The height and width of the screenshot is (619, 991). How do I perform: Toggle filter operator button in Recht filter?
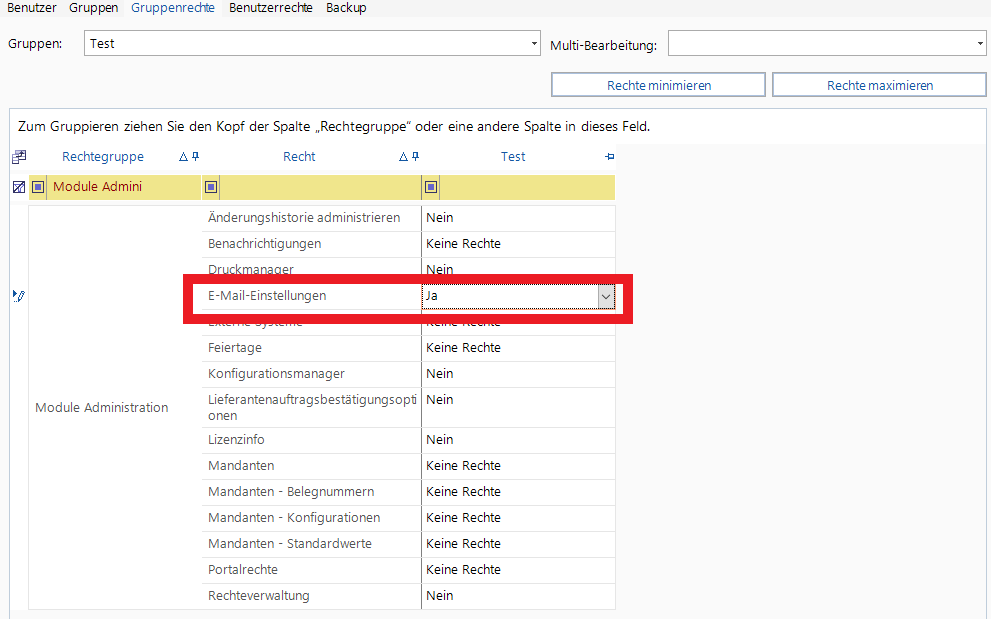pyautogui.click(x=210, y=187)
